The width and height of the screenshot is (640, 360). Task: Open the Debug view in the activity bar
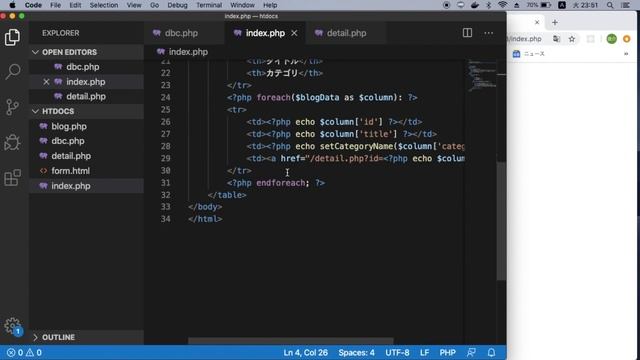tap(12, 142)
